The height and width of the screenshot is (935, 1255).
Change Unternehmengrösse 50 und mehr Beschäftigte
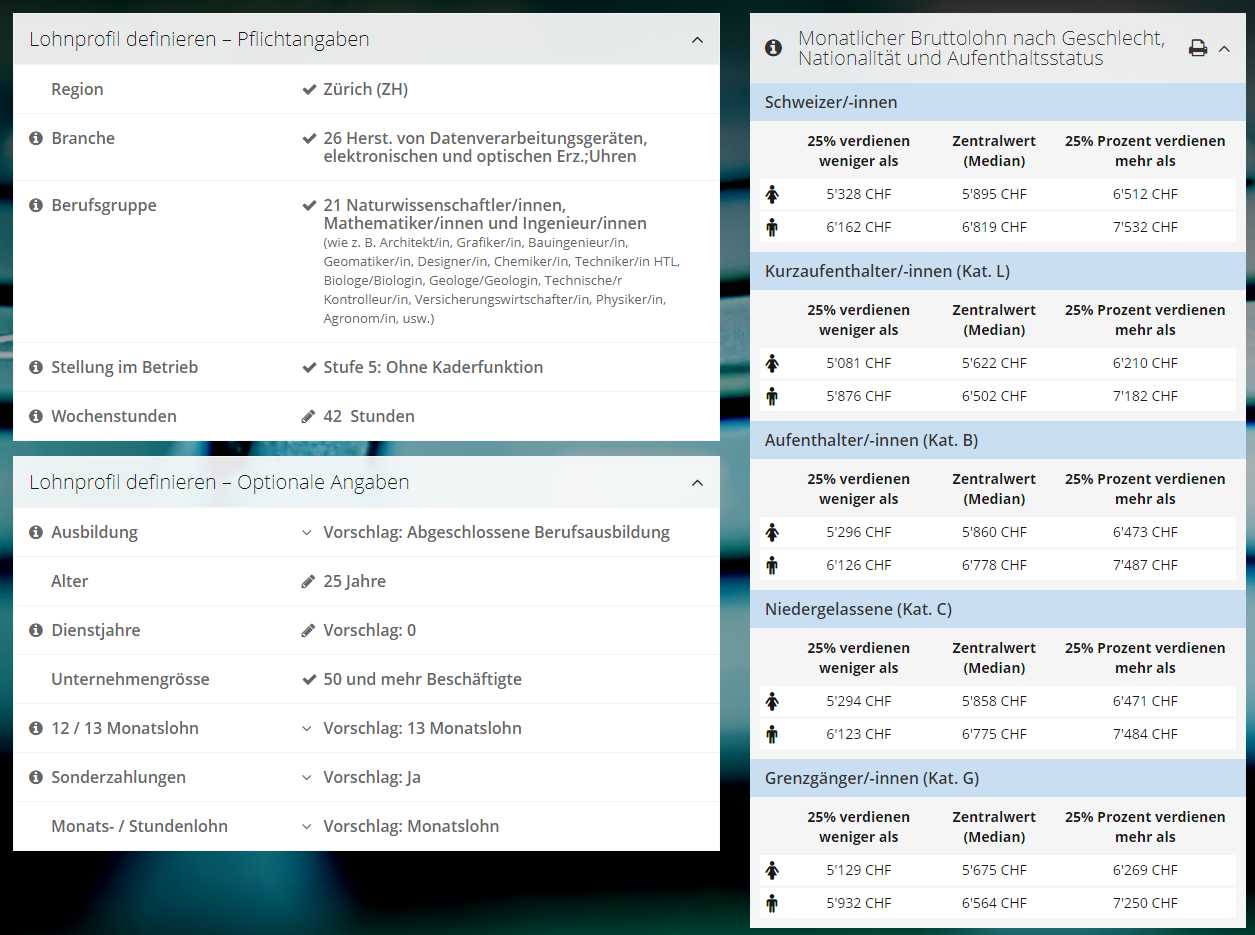[422, 679]
